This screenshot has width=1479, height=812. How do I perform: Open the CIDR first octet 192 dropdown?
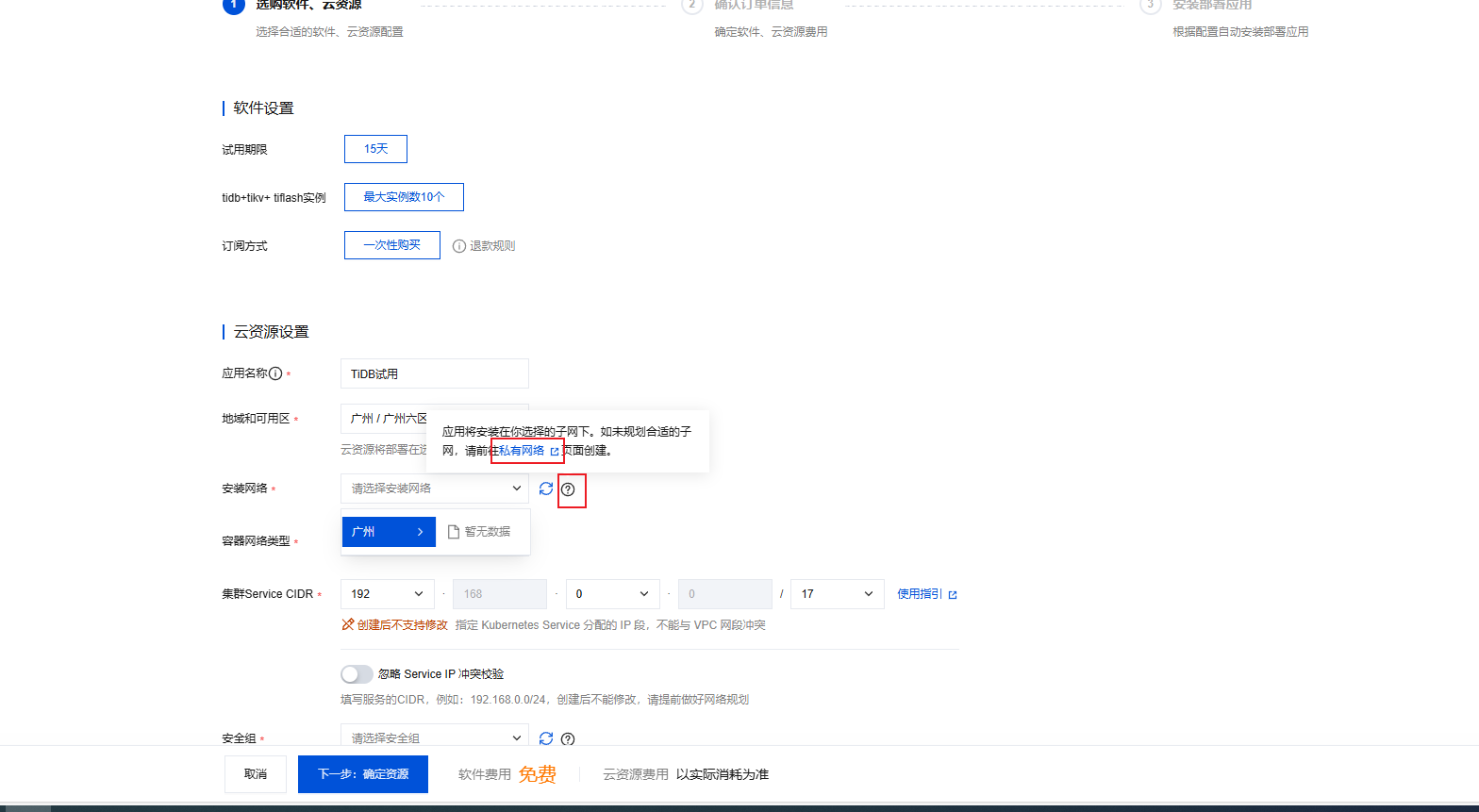[x=387, y=594]
